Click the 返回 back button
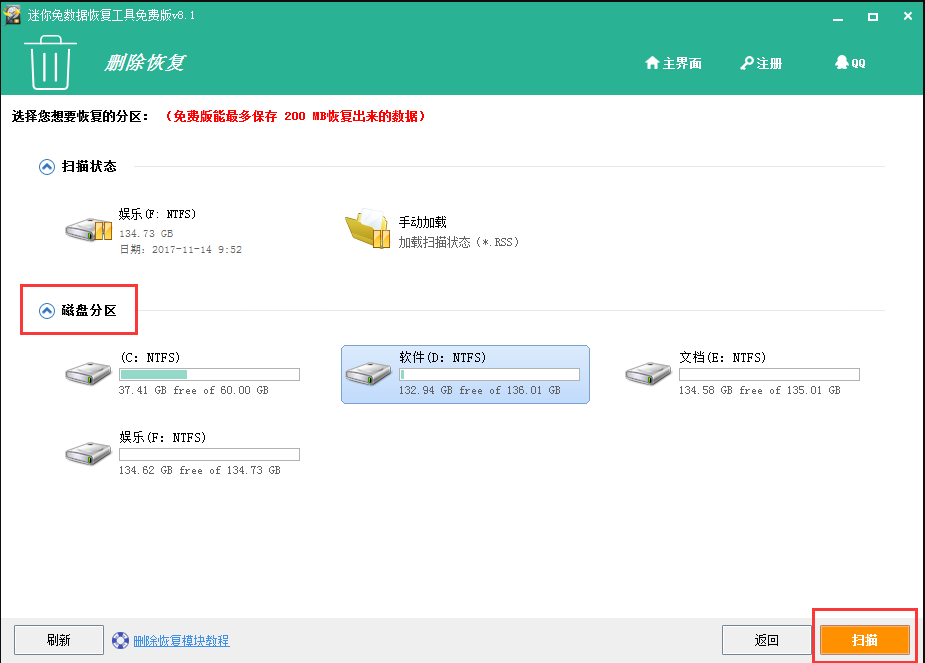This screenshot has height=663, width=925. (766, 640)
